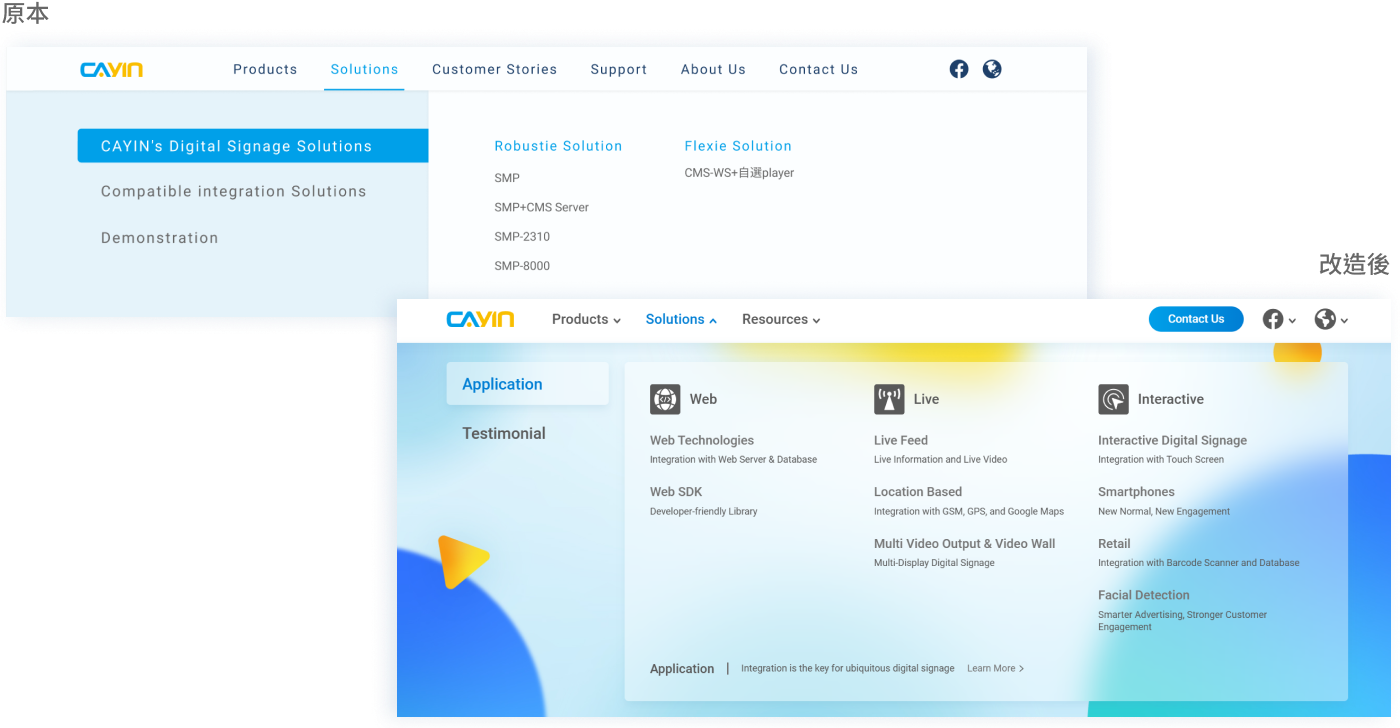Open the Live Feed link
Image resolution: width=1400 pixels, height=728 pixels.
(901, 440)
